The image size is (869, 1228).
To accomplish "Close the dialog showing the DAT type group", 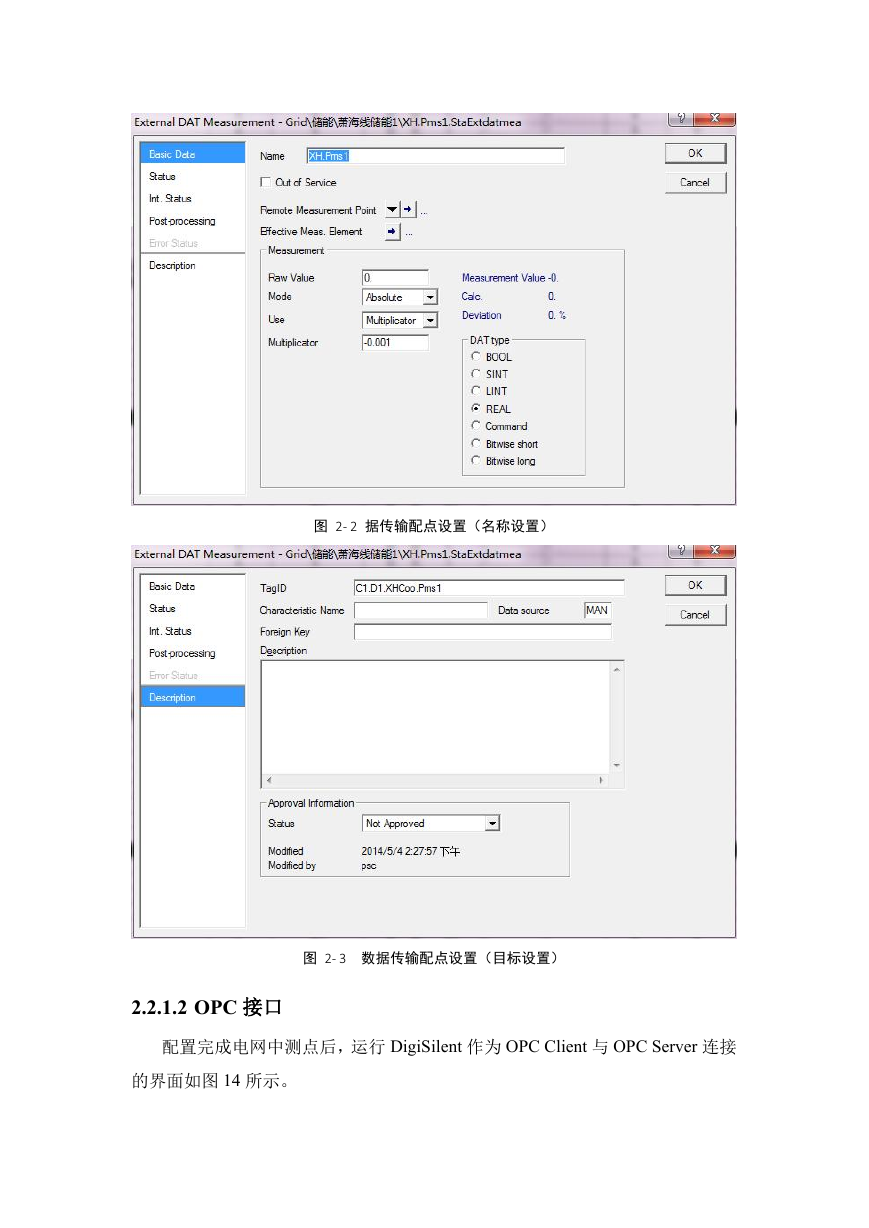I will (714, 119).
